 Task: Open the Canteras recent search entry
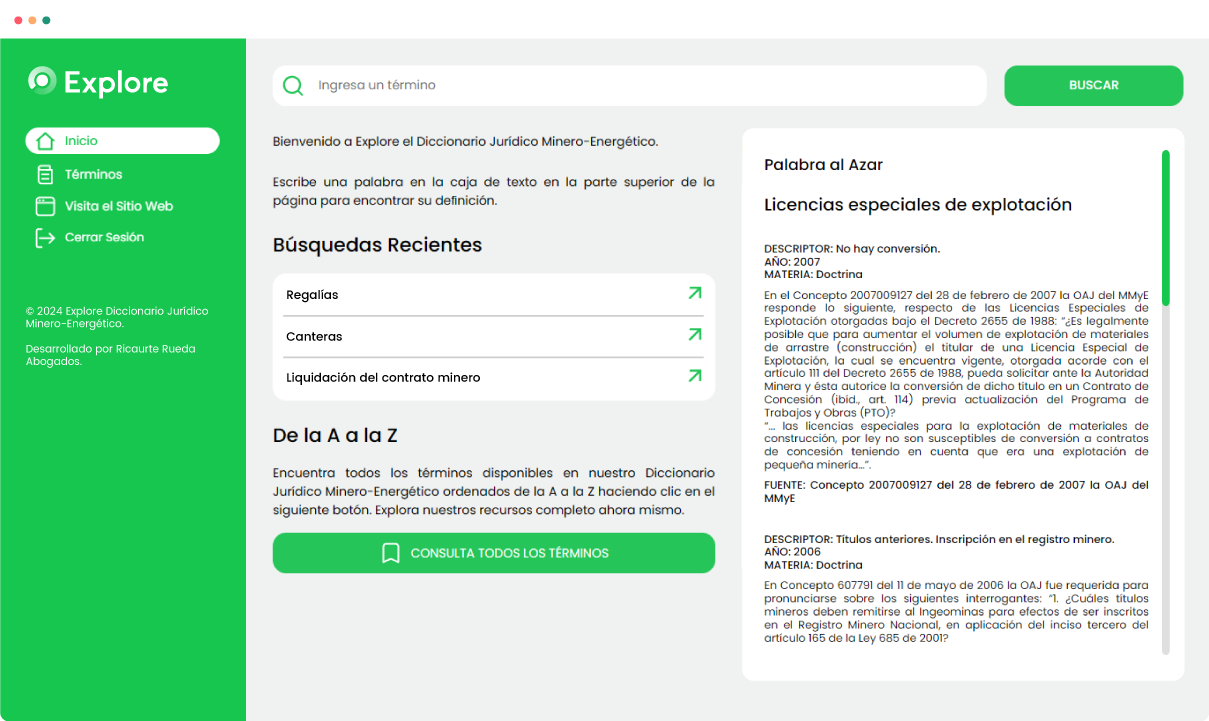tap(314, 337)
